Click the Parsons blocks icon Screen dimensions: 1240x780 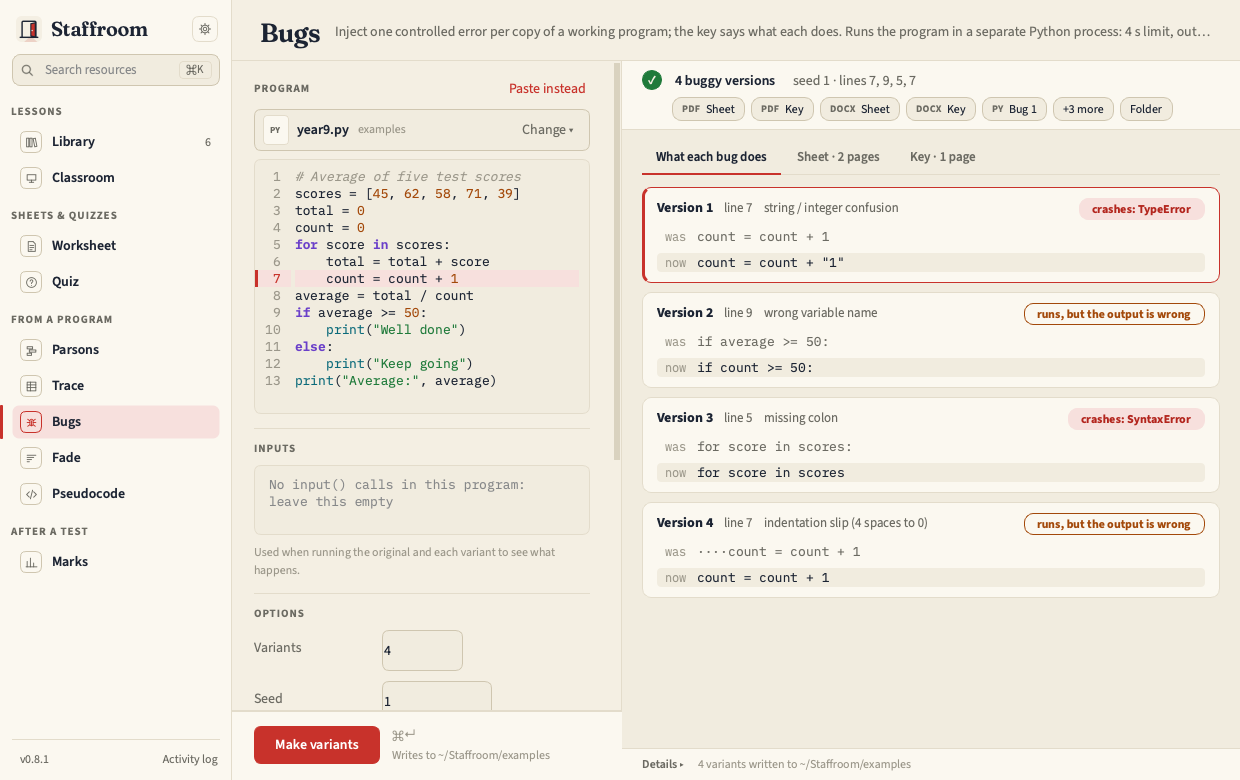[31, 350]
